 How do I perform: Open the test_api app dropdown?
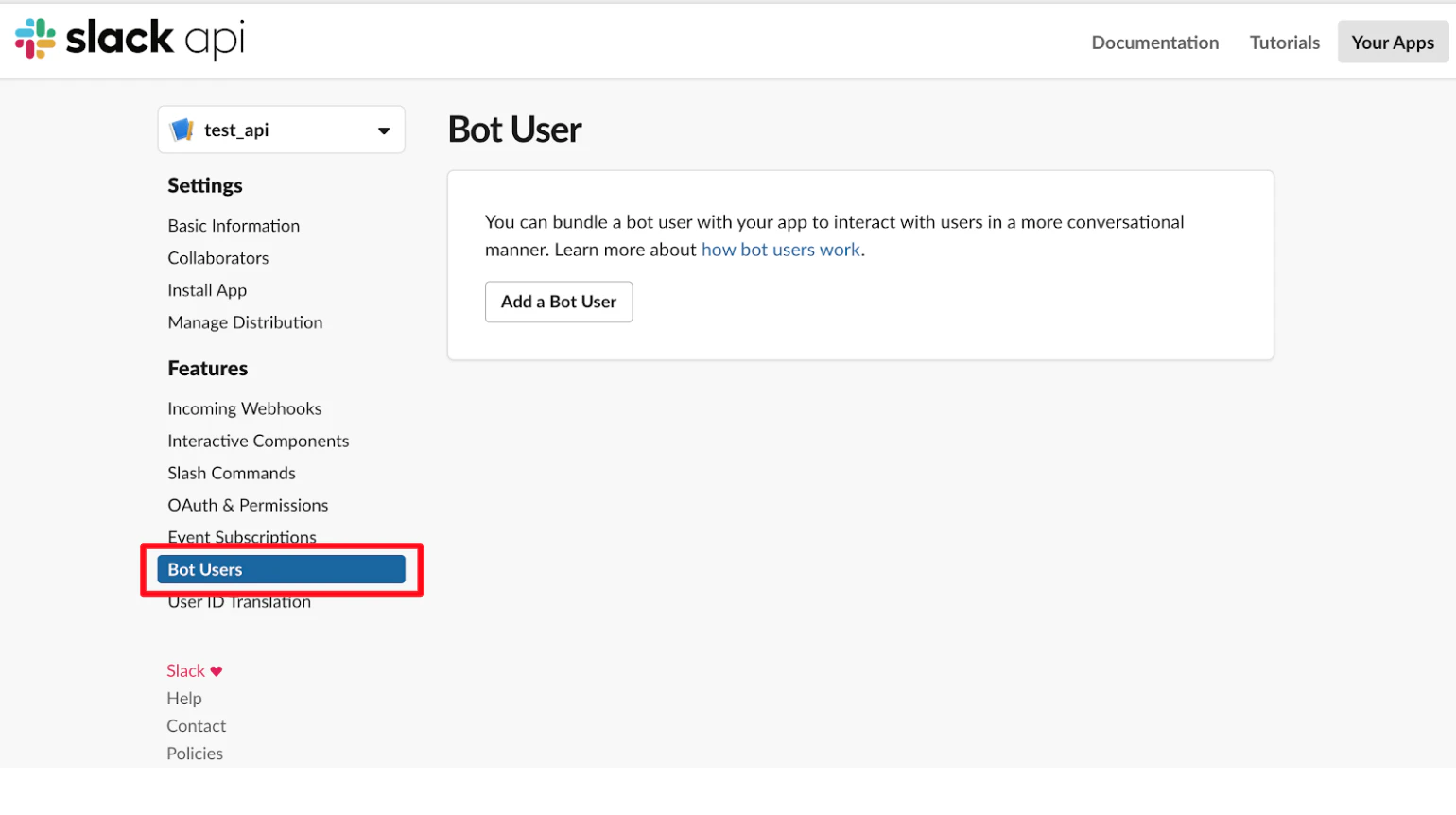(281, 130)
